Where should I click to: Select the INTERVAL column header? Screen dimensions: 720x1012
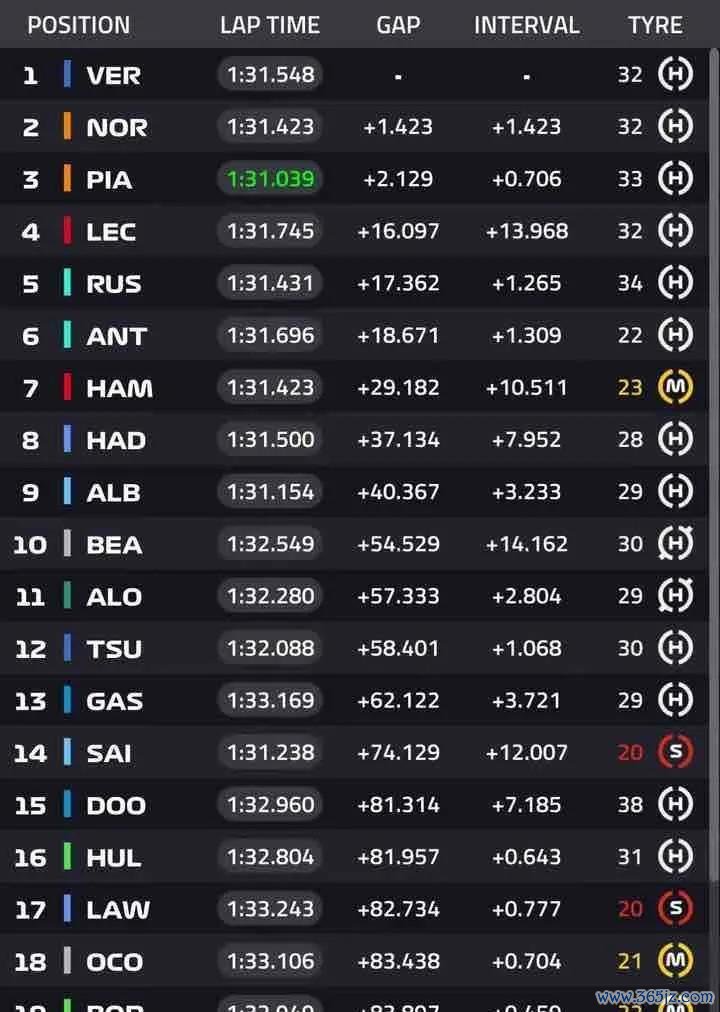(526, 25)
